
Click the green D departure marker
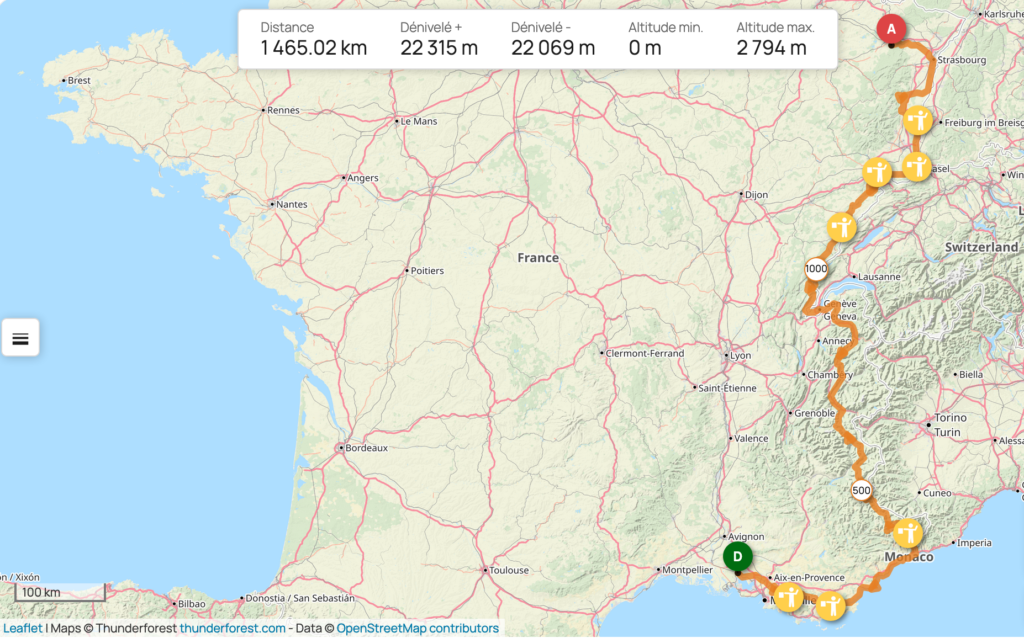tap(737, 557)
